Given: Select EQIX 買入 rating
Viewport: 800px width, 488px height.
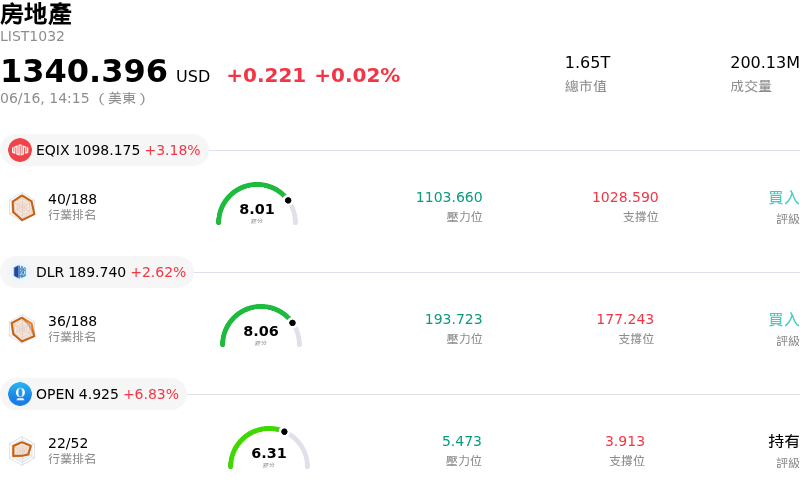Looking at the screenshot, I should coord(784,197).
